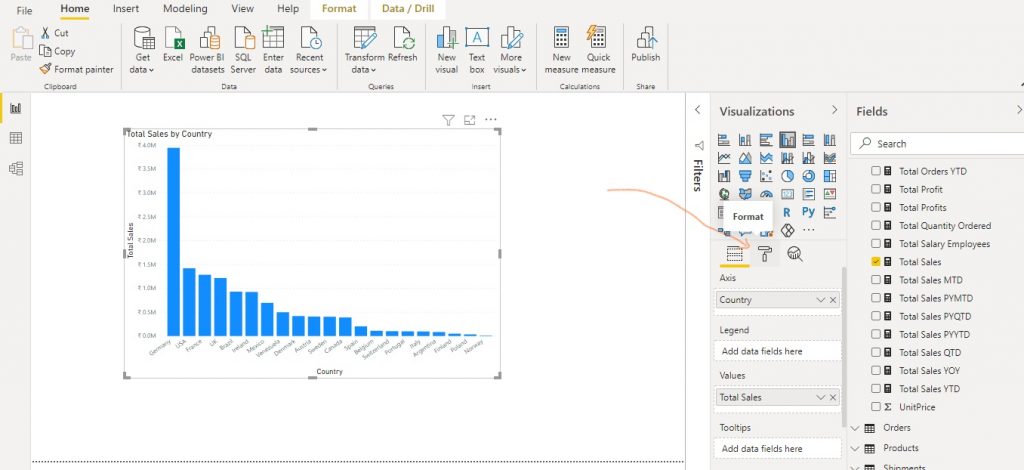Check the UnitPrice field
Viewport: 1024px width, 470px height.
point(876,407)
